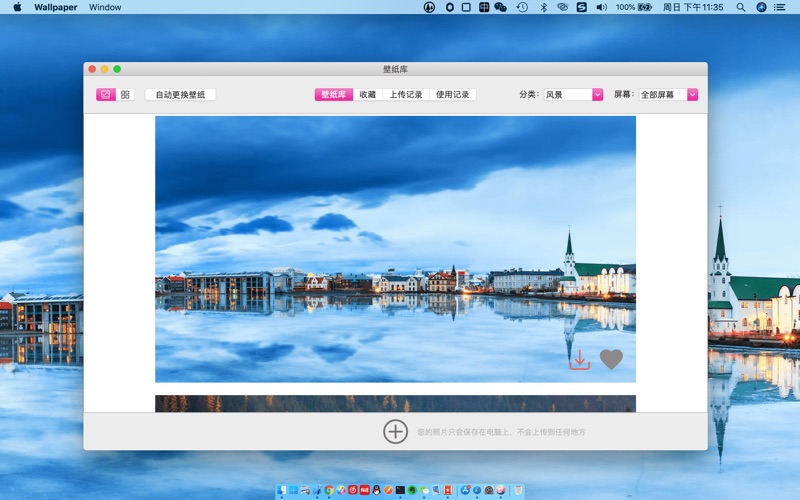
Task: Open Time Machine menu bar icon
Action: [x=522, y=7]
